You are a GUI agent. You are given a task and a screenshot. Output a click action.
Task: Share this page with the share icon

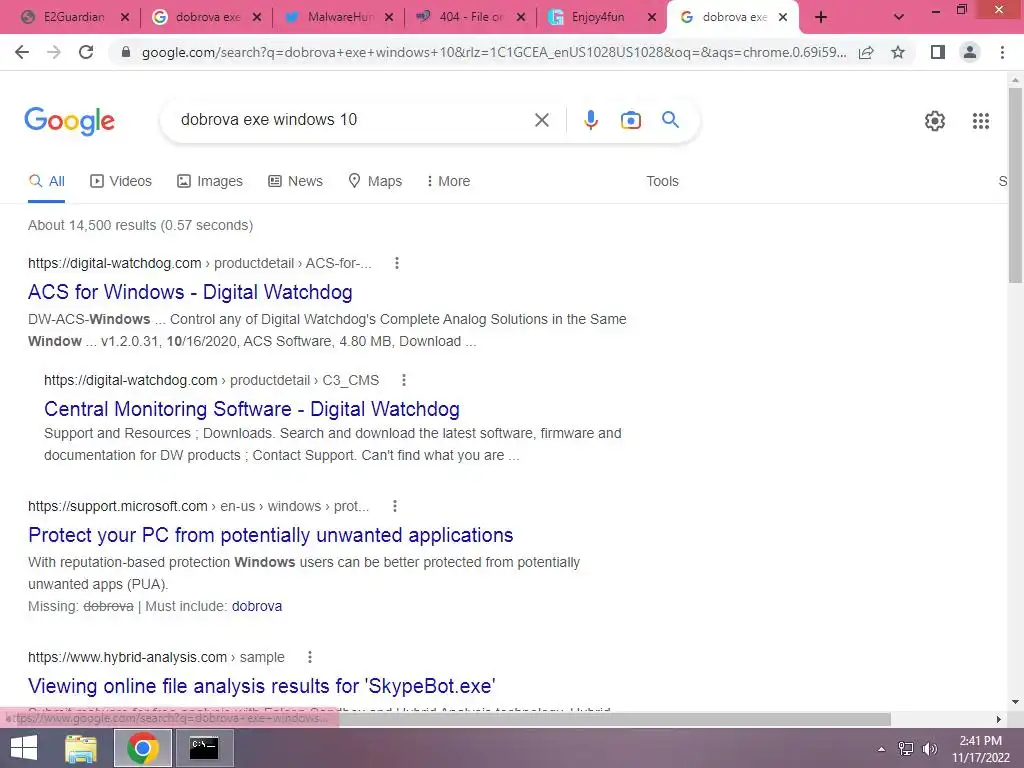(x=866, y=52)
